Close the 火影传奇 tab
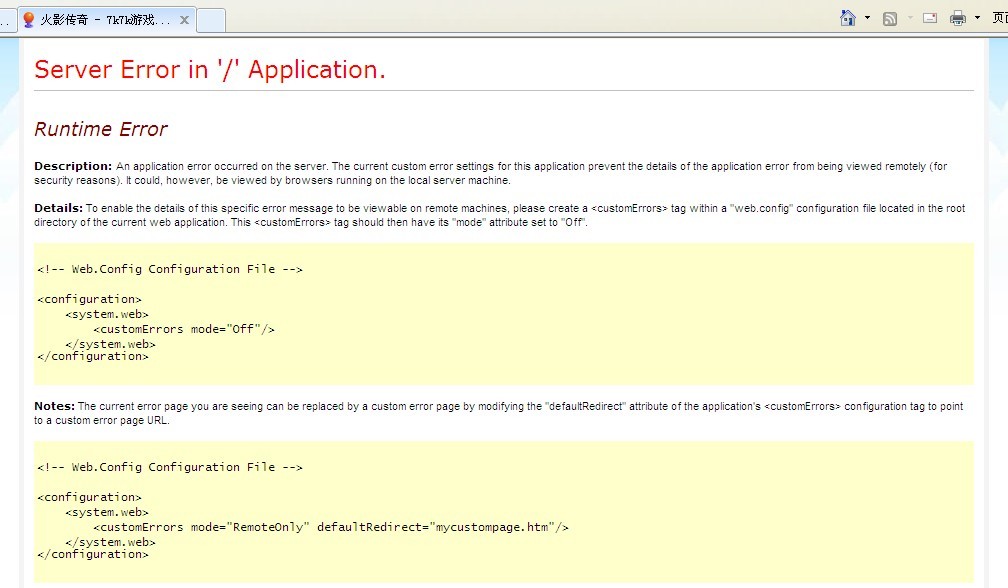 tap(184, 20)
